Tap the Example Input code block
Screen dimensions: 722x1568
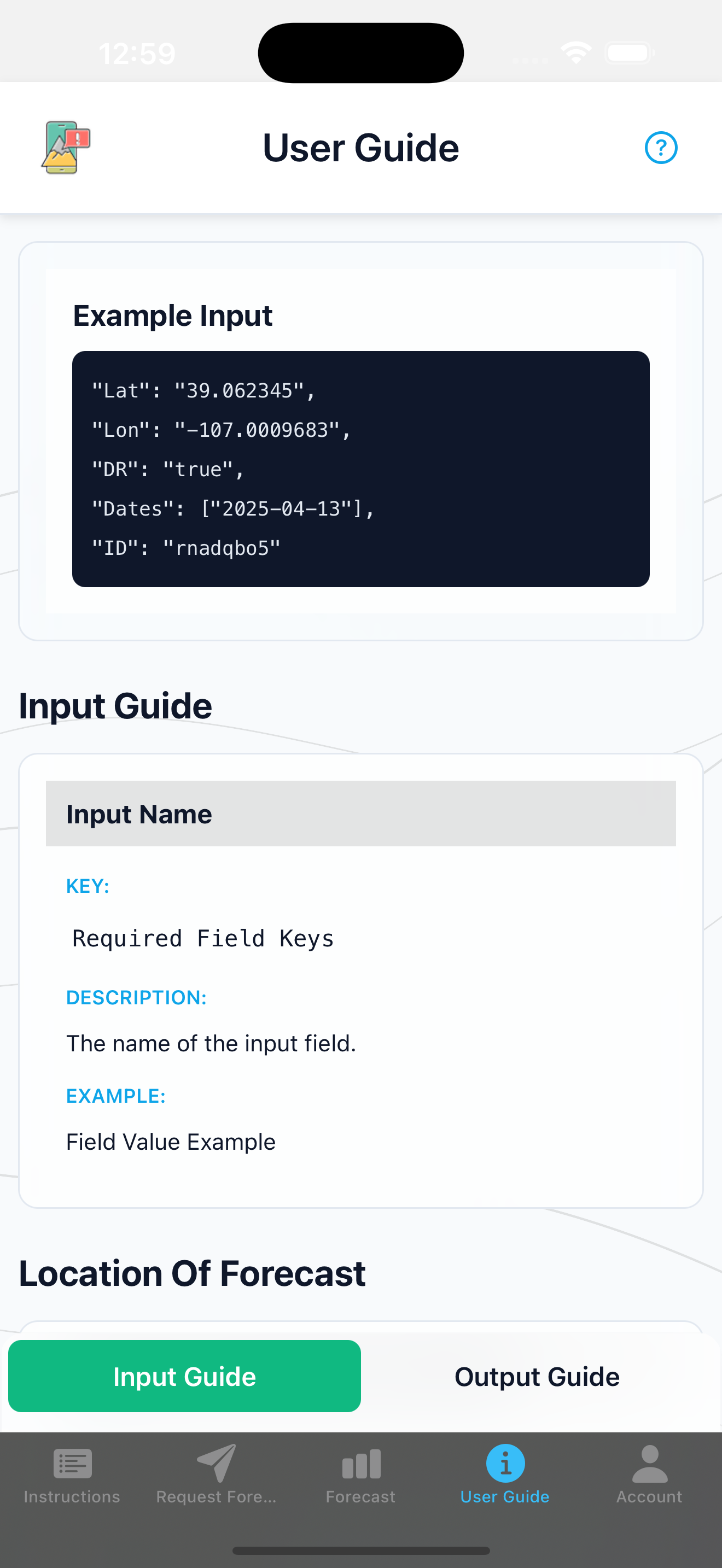pyautogui.click(x=360, y=468)
